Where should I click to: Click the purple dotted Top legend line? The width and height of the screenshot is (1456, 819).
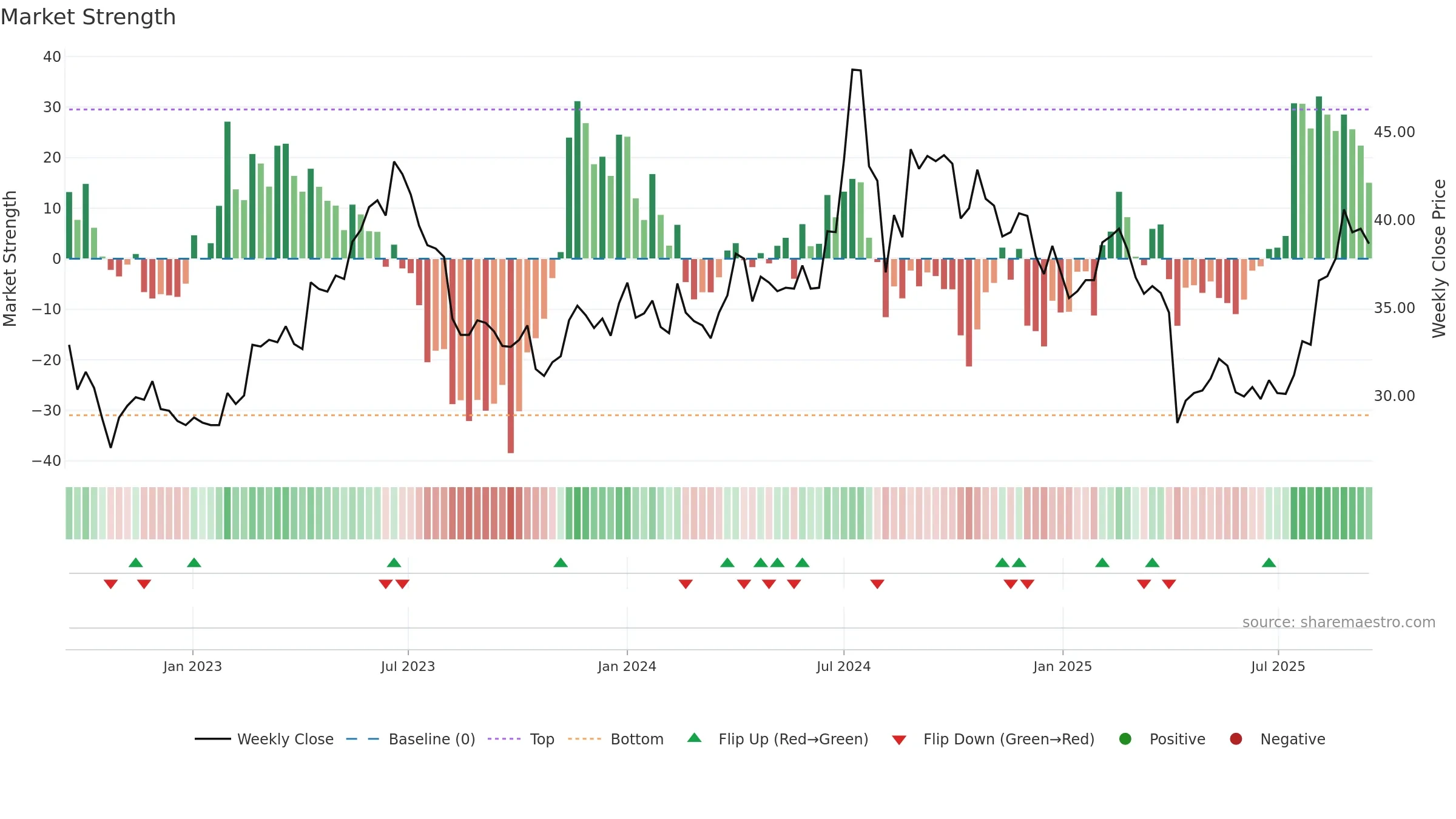point(504,739)
